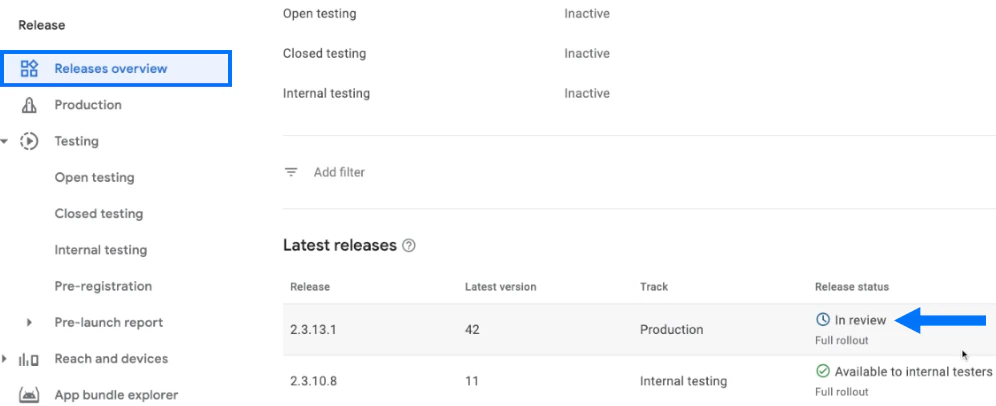The image size is (996, 406).
Task: Click Add filter
Action: point(339,172)
